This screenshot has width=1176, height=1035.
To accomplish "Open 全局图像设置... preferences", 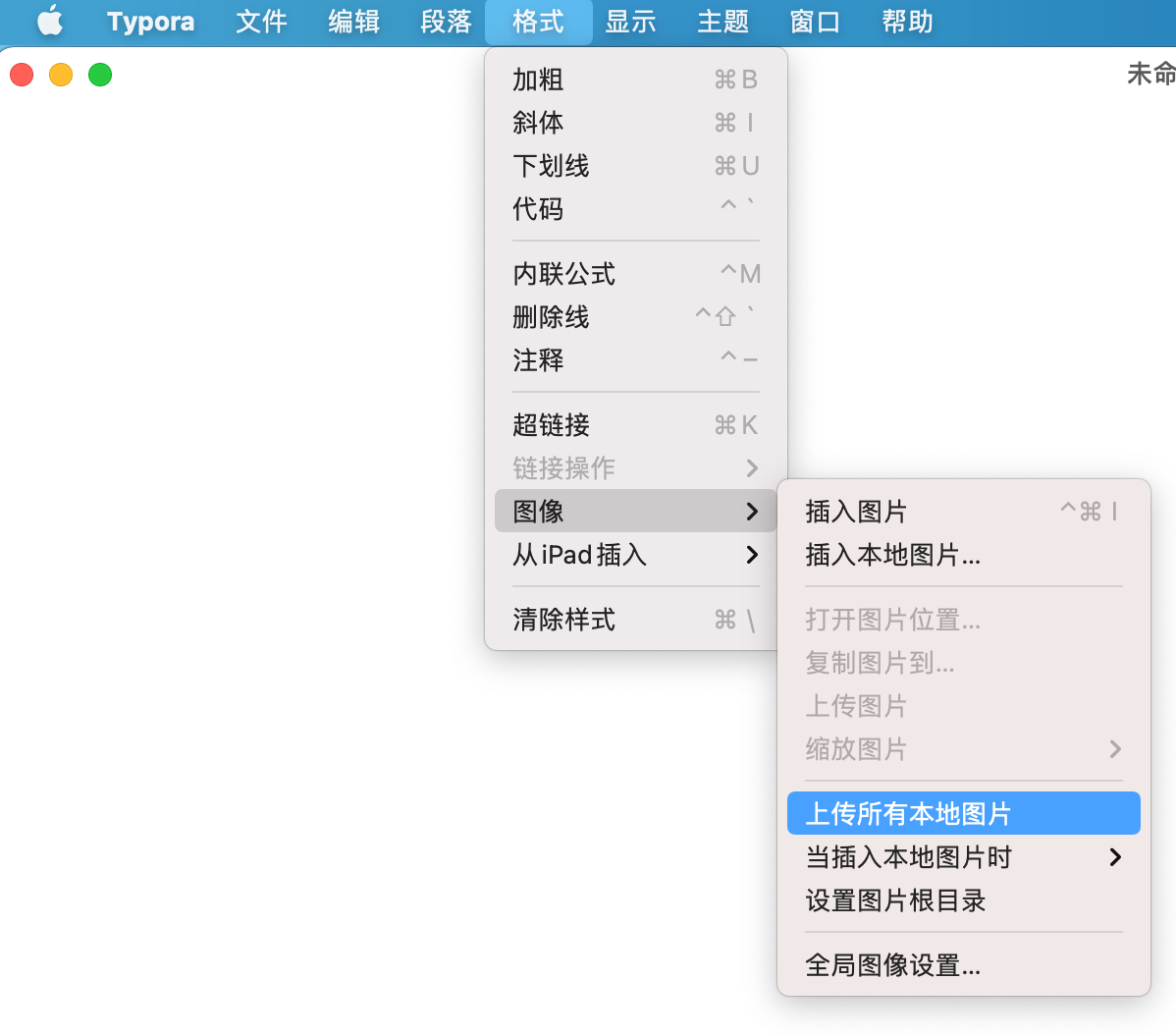I will 964,965.
